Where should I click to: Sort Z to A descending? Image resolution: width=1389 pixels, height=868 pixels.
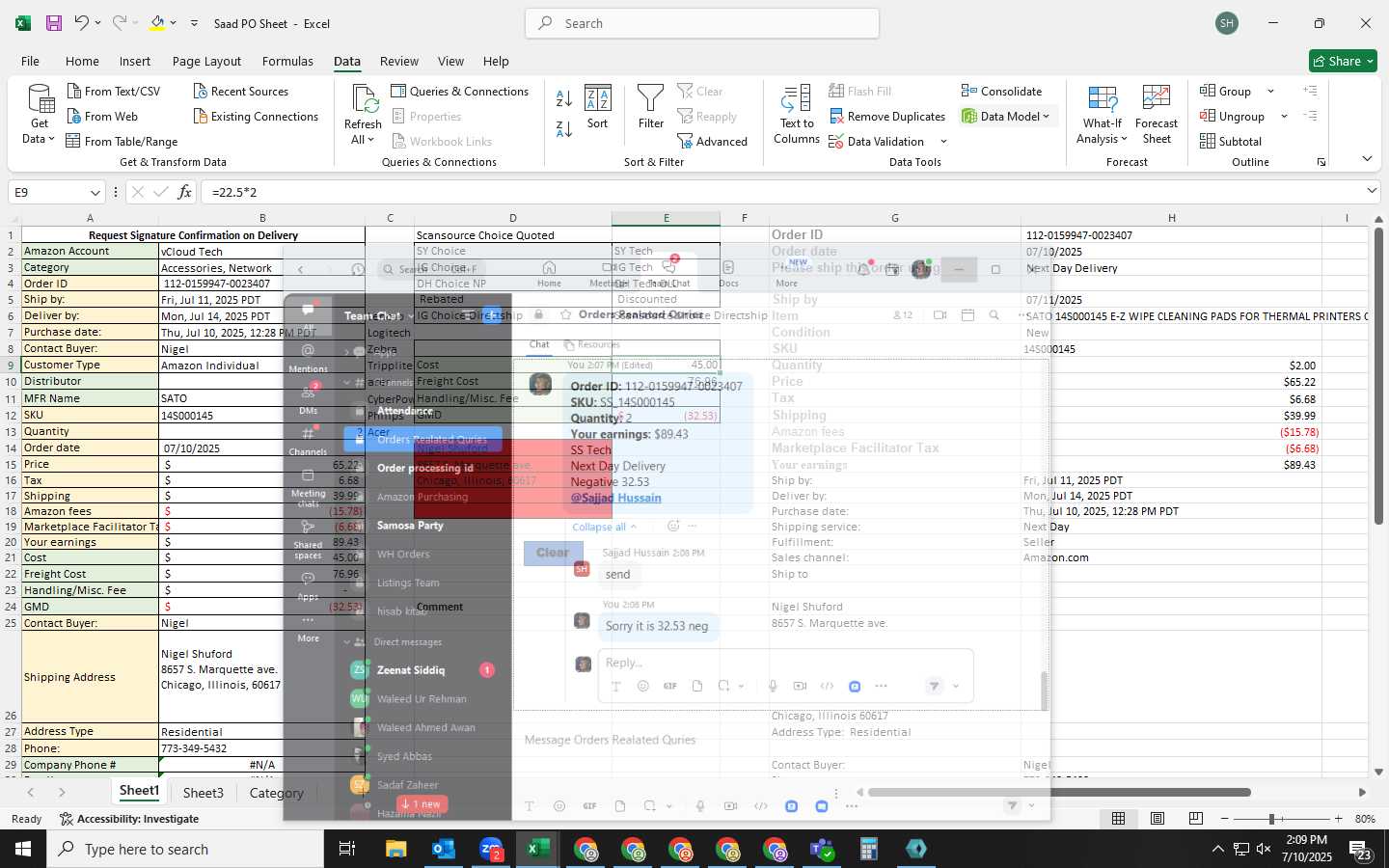[564, 128]
